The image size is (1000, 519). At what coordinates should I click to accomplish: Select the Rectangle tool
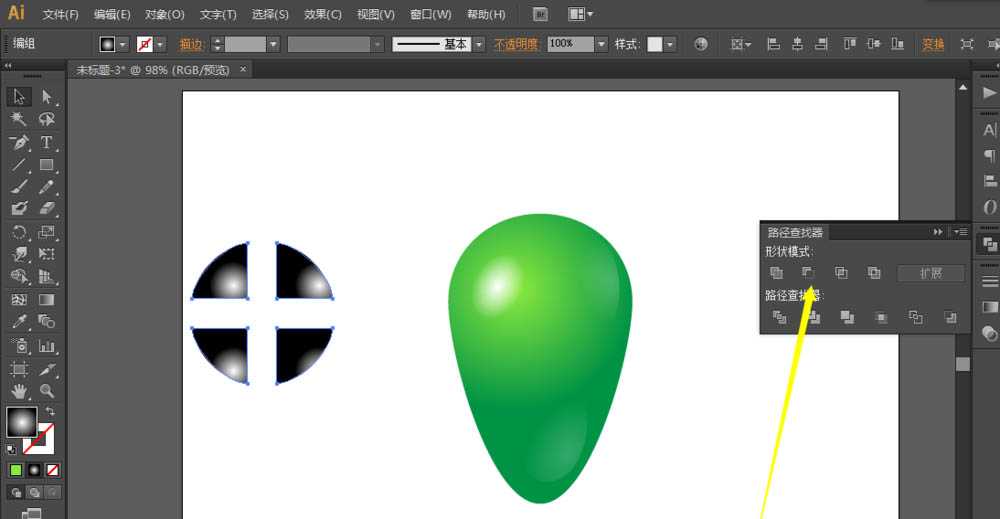click(x=47, y=165)
